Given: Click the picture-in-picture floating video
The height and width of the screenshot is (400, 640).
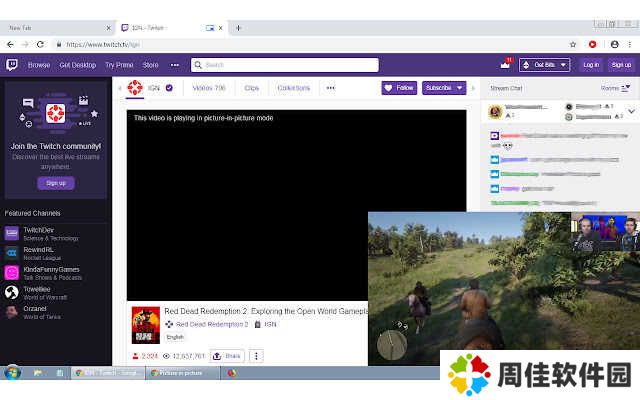Looking at the screenshot, I should [x=504, y=289].
